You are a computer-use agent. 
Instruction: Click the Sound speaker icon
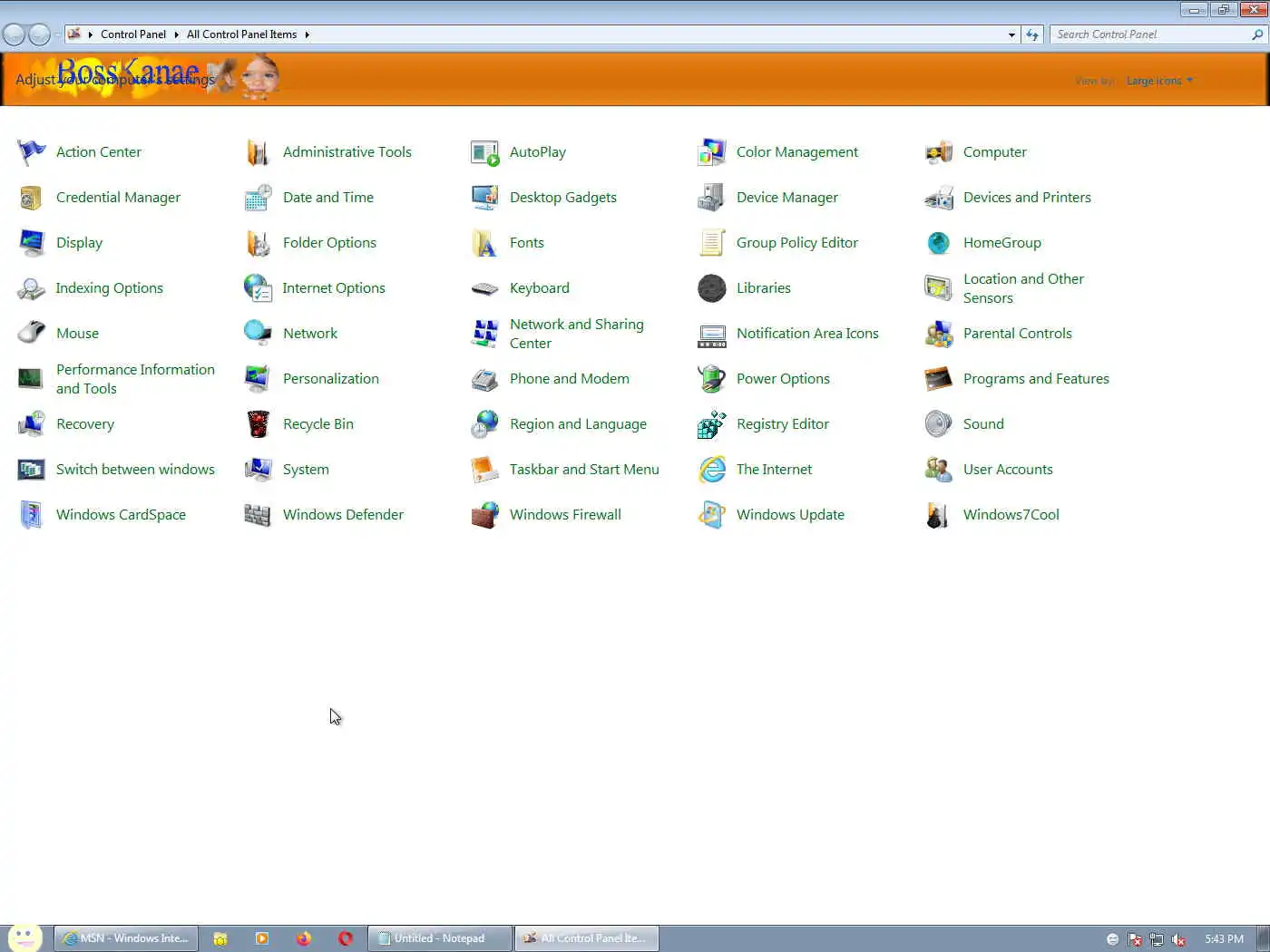(x=938, y=424)
